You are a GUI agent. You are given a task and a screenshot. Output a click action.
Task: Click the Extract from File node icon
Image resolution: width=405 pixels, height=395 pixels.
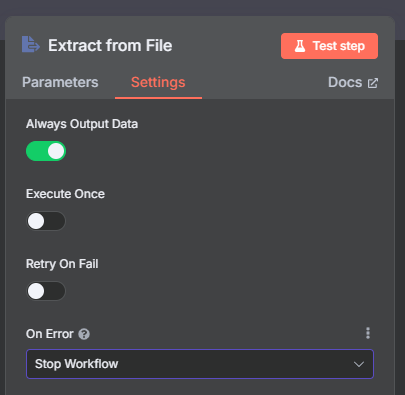click(x=31, y=45)
